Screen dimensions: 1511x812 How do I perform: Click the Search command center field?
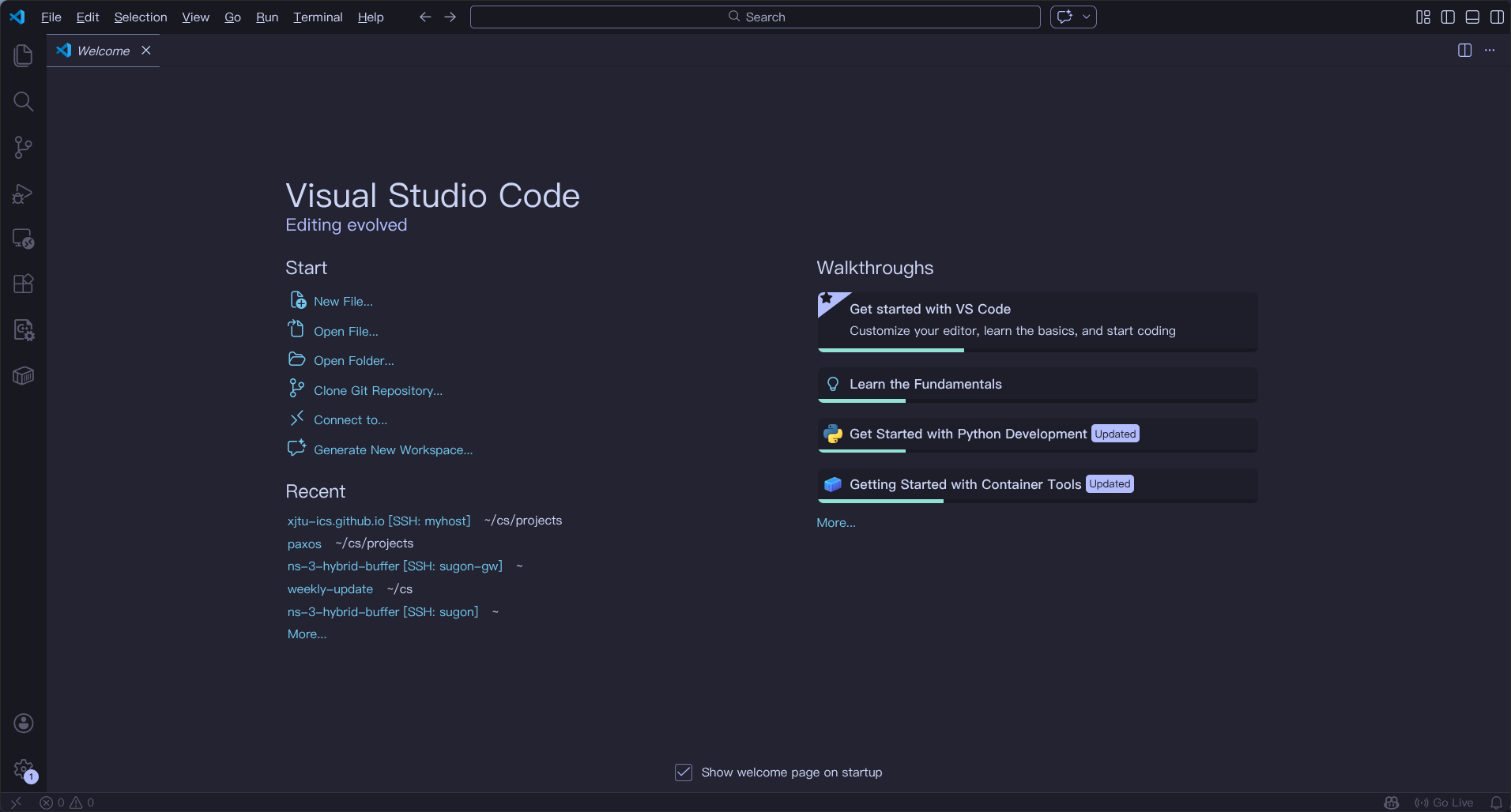pyautogui.click(x=755, y=17)
